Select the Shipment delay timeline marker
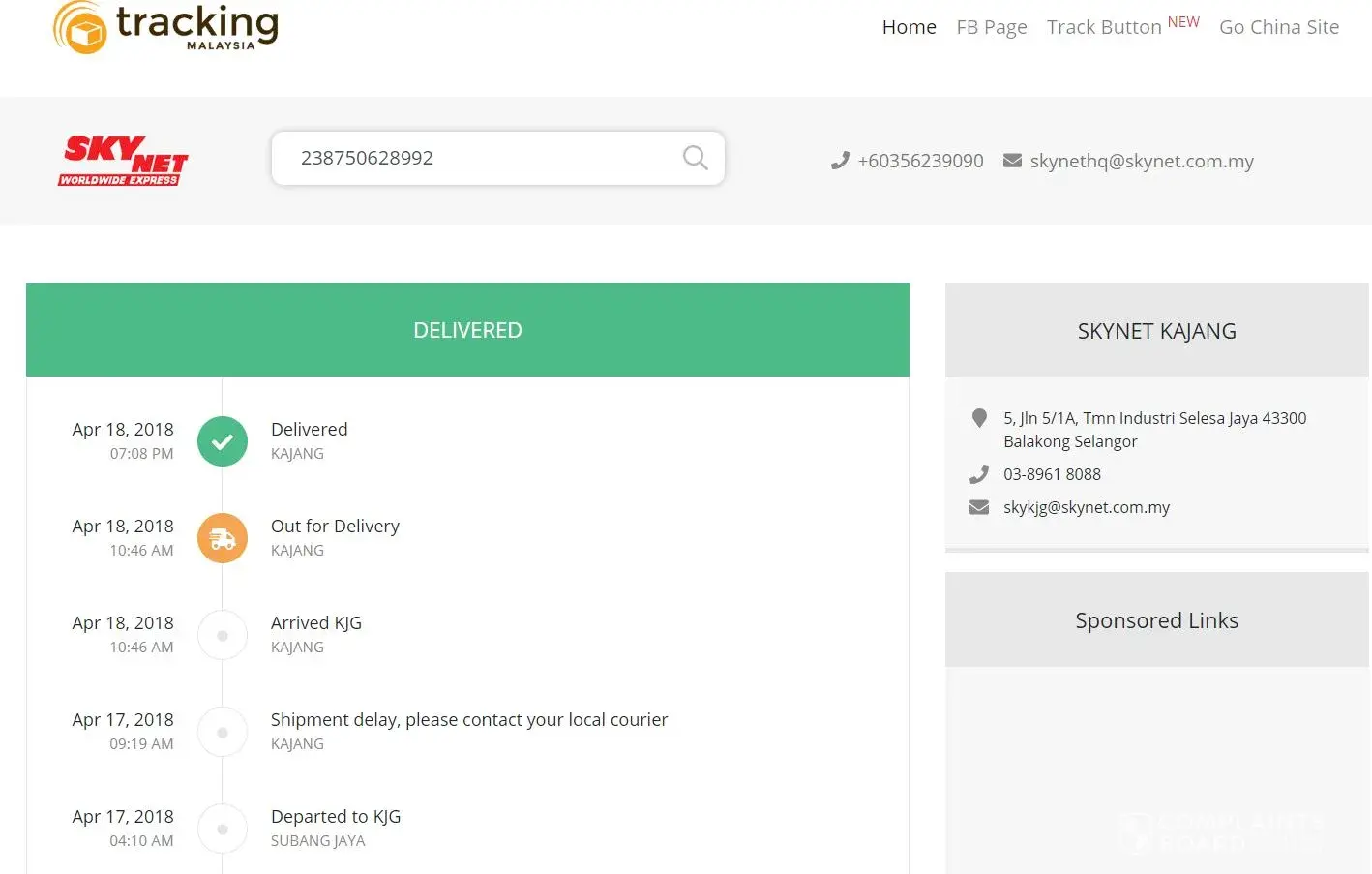Viewport: 1372px width, 874px height. pos(223,733)
